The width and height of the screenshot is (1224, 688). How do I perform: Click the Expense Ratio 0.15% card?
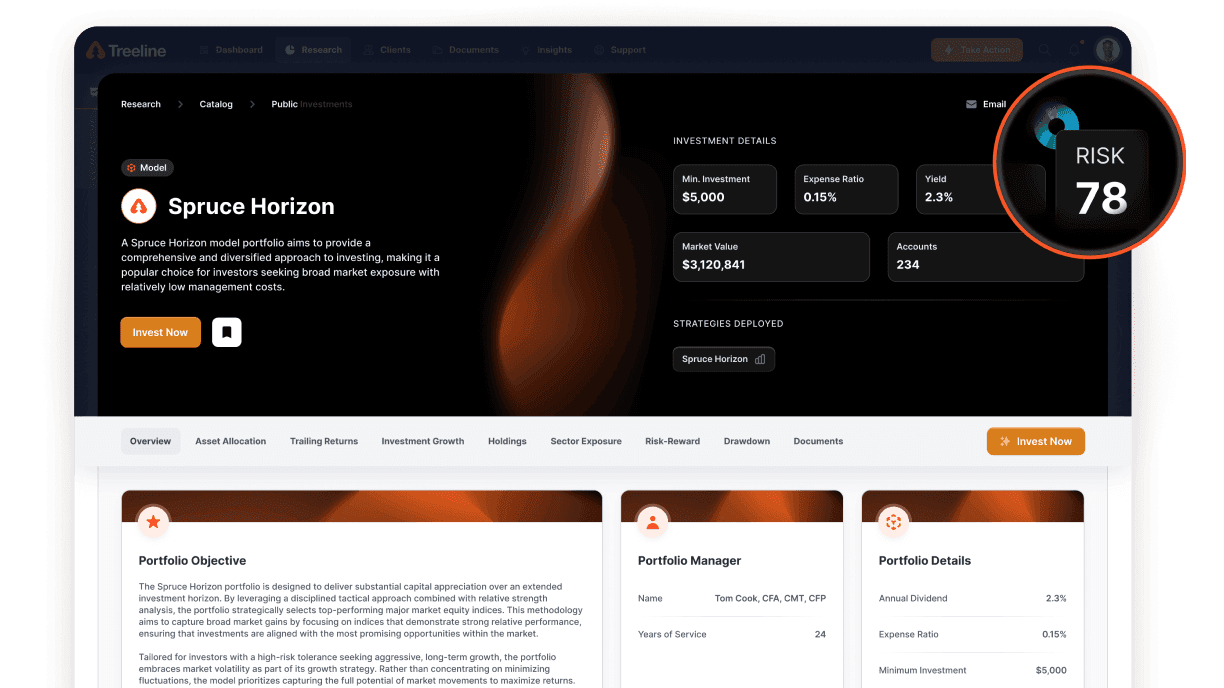click(x=846, y=189)
